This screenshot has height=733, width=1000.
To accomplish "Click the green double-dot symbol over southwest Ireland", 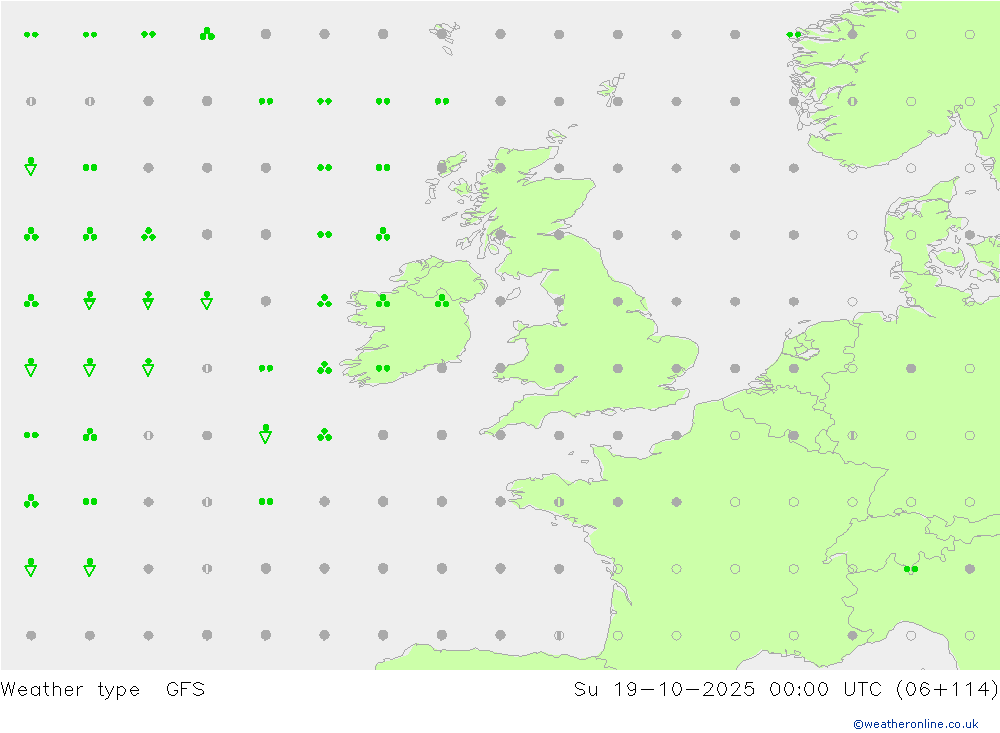I will (383, 368).
